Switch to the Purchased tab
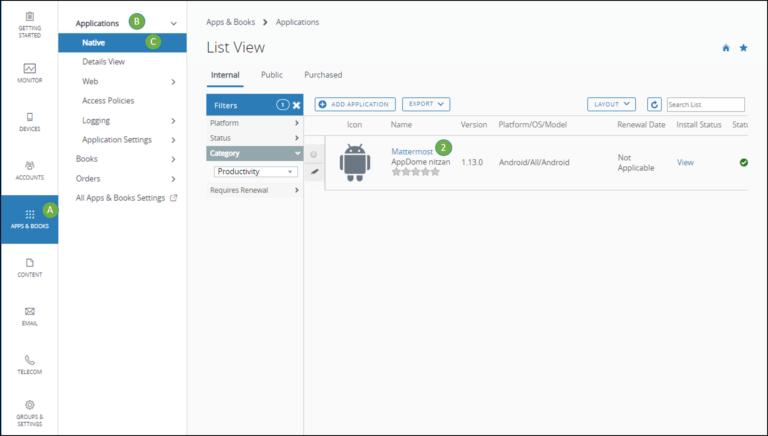The width and height of the screenshot is (768, 436). pyautogui.click(x=323, y=75)
